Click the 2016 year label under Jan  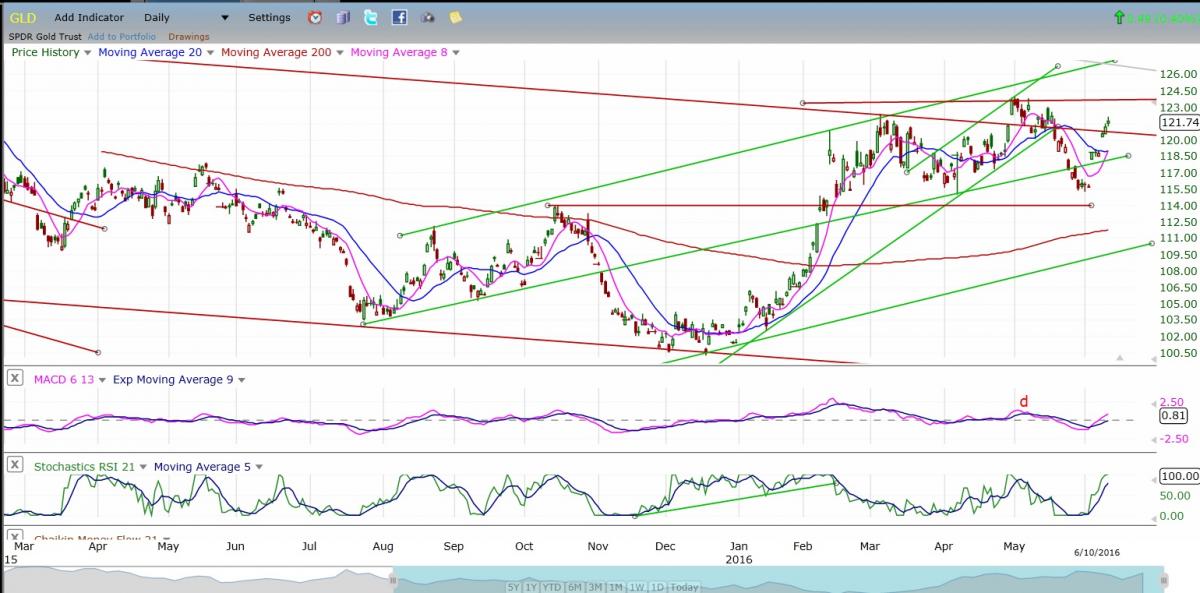[739, 560]
